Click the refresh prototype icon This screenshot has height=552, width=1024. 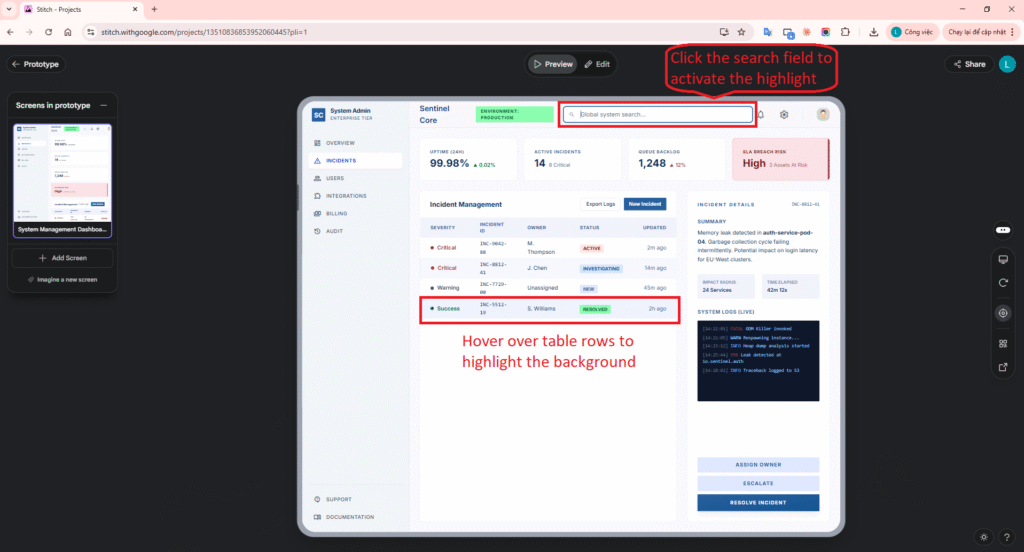pos(1003,283)
